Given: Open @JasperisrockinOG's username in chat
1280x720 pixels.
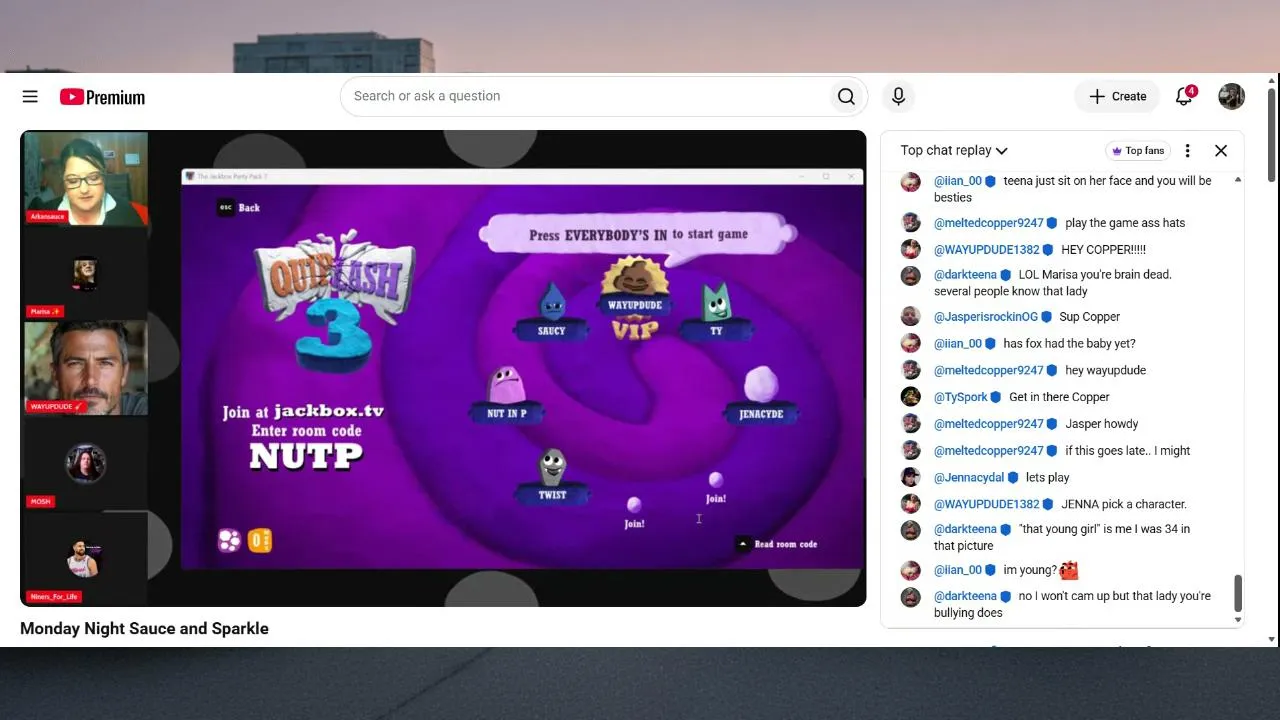Looking at the screenshot, I should (x=986, y=317).
